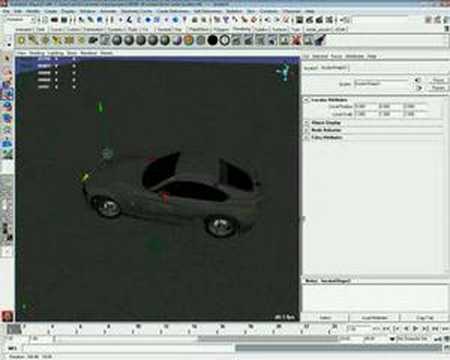Image resolution: width=450 pixels, height=360 pixels.
Task: Create an area light from shelf
Action: pyautogui.click(x=69, y=40)
